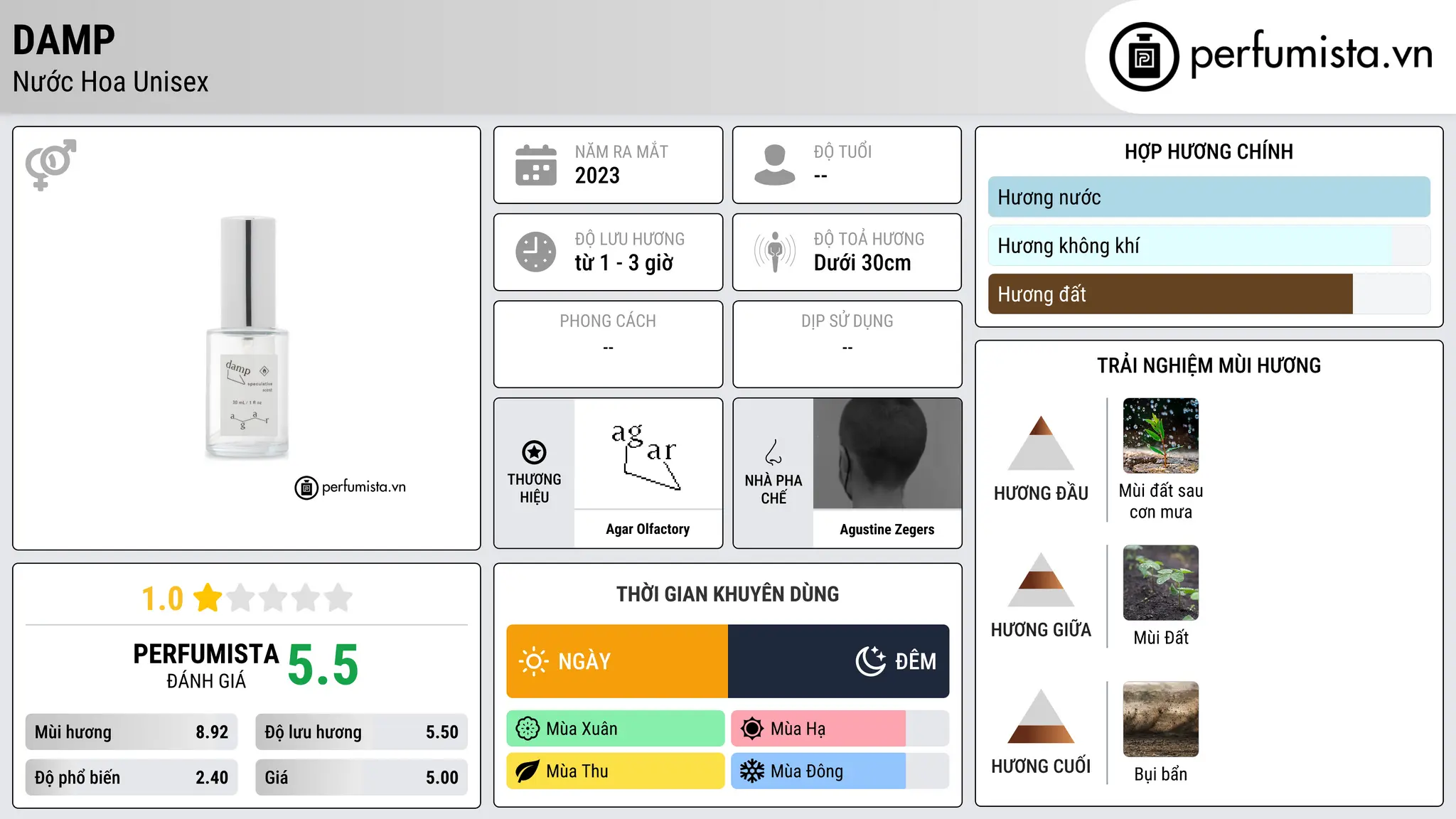The height and width of the screenshot is (819, 1456).
Task: Click the 'Bụi bẩn' base note label
Action: [x=1160, y=774]
